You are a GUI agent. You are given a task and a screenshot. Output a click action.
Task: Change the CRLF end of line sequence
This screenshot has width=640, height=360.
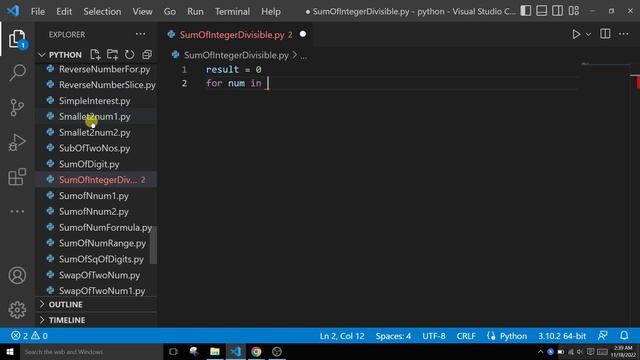[x=466, y=336]
